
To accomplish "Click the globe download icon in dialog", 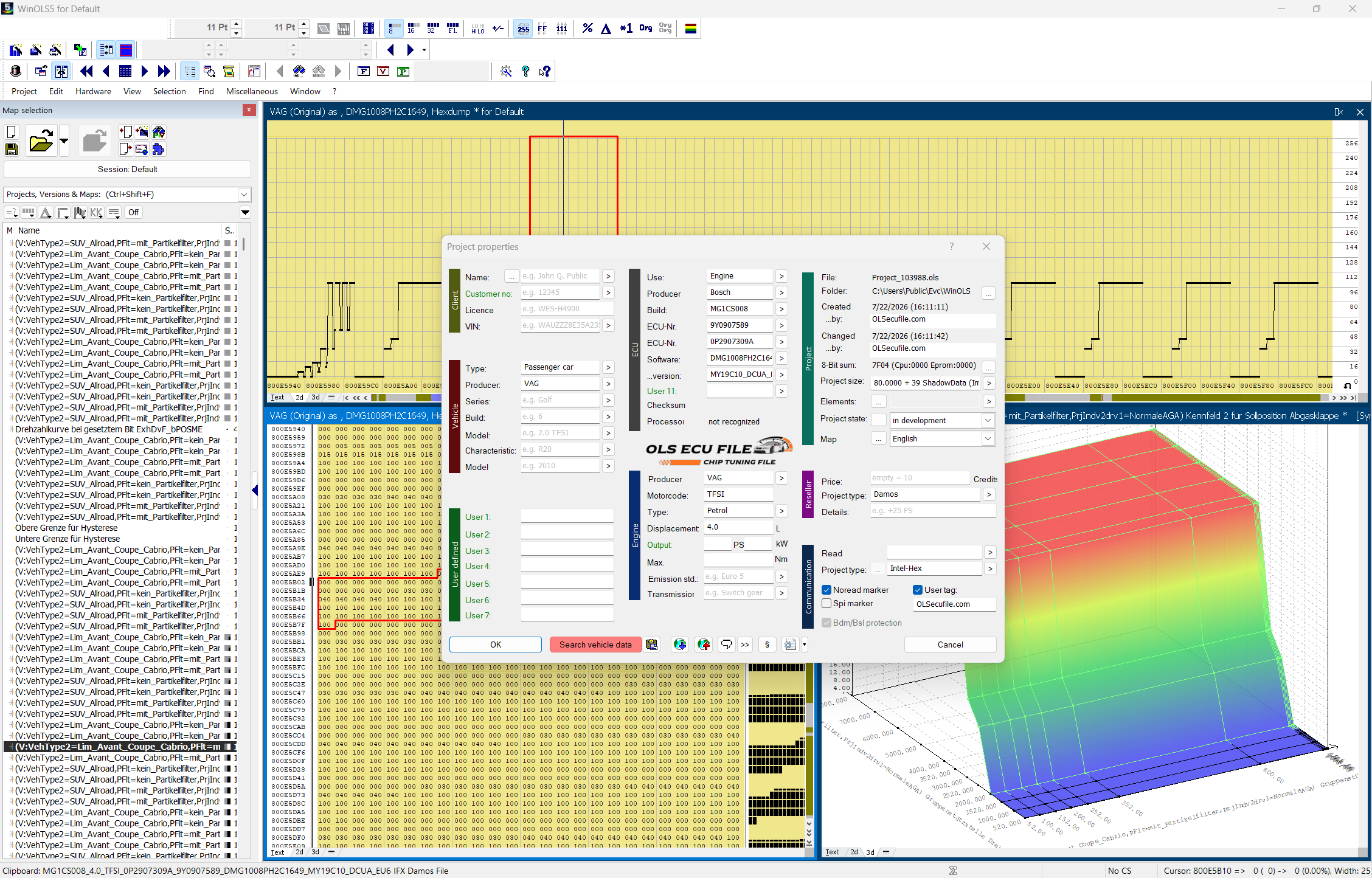I will 680,645.
